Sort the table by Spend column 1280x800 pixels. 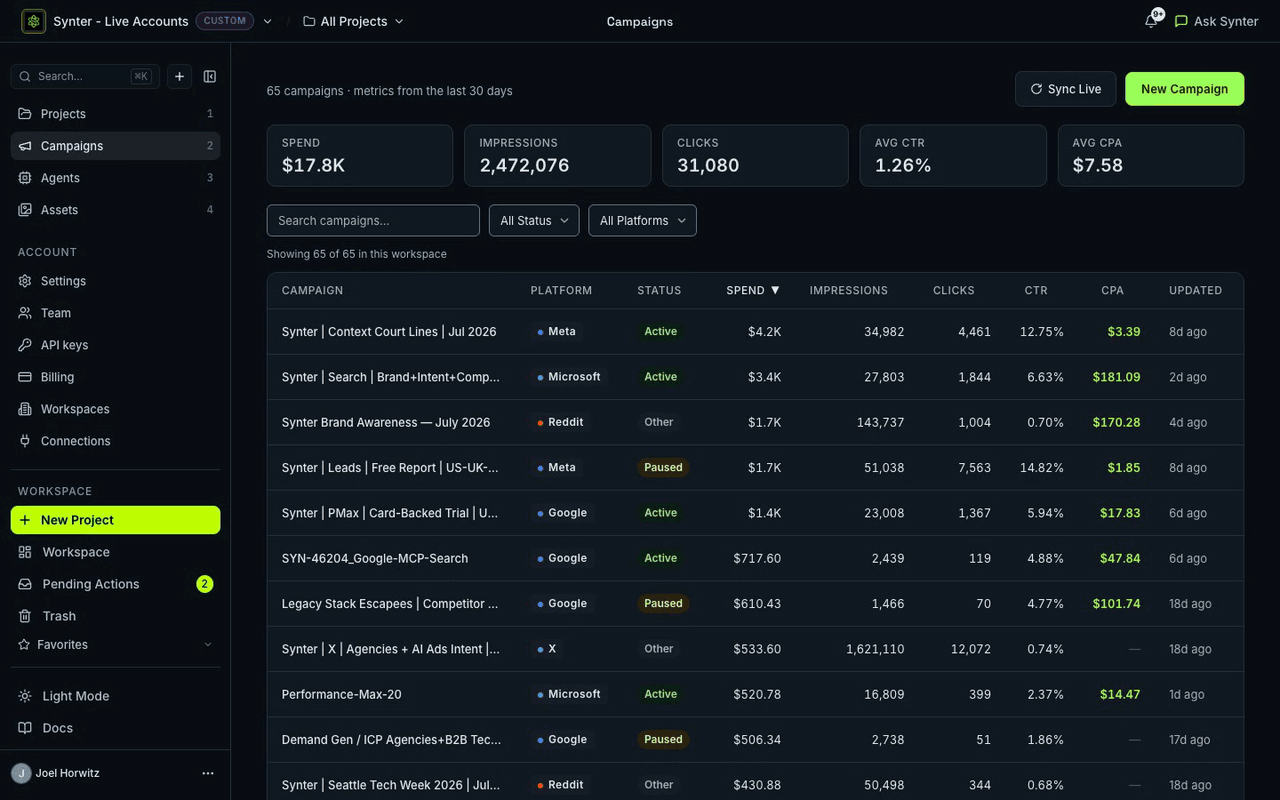tap(753, 290)
